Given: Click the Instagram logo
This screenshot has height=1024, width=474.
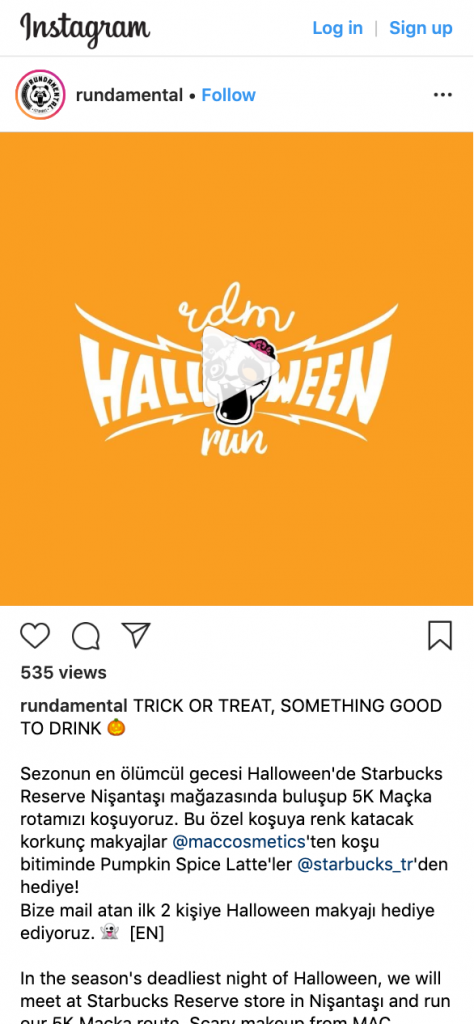Looking at the screenshot, I should click(x=85, y=29).
